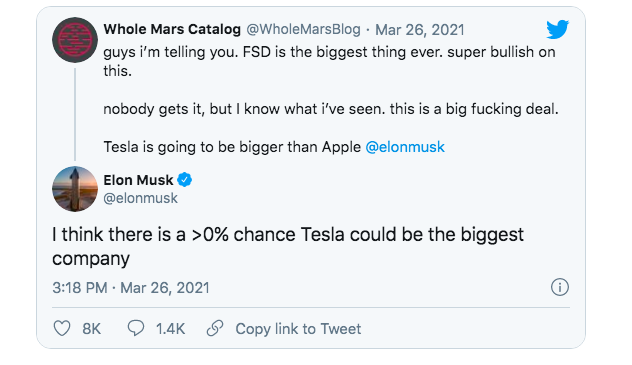This screenshot has height=365, width=632.
Task: Click the Elon Musk display name
Action: click(138, 180)
